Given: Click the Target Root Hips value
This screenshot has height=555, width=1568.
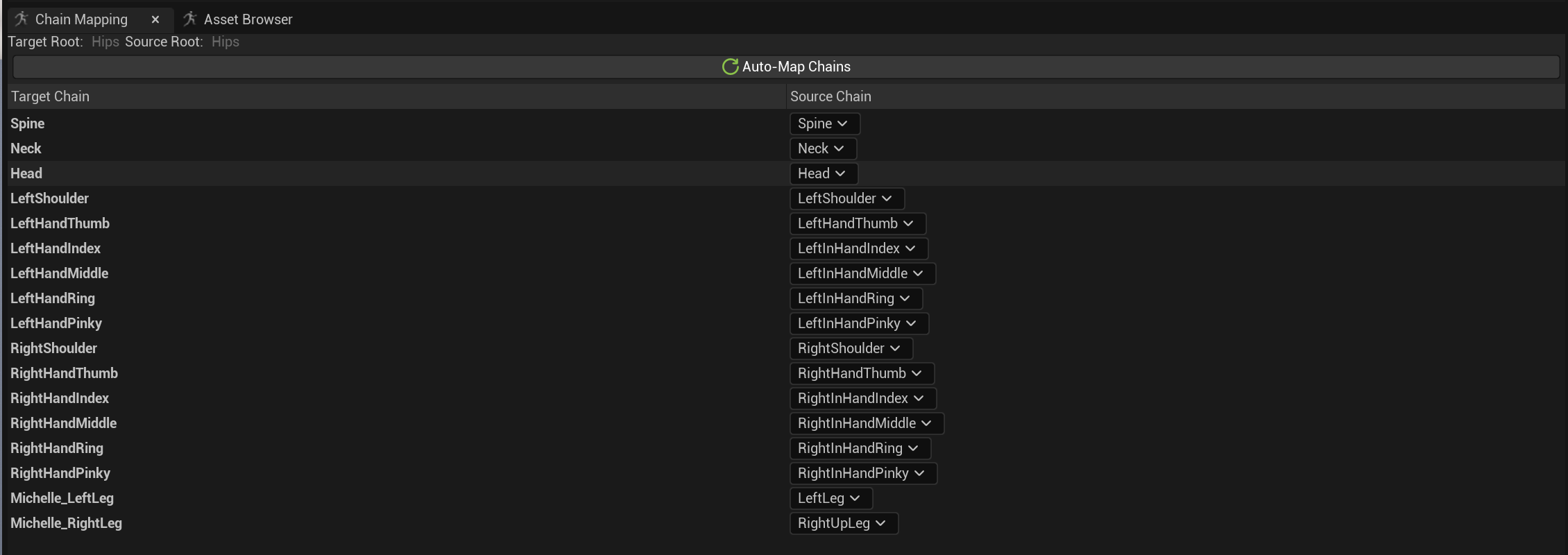Looking at the screenshot, I should pos(105,42).
